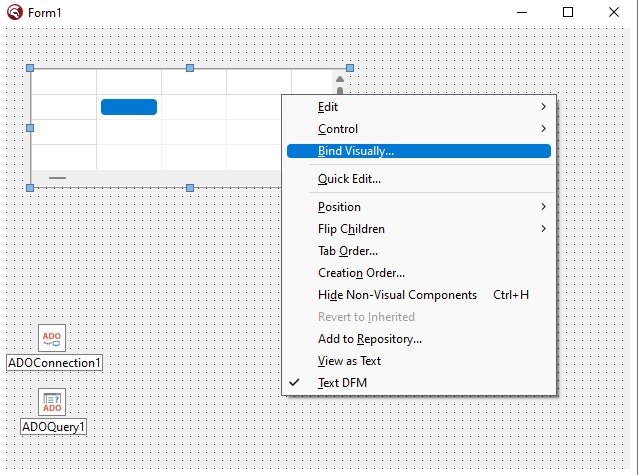Screen dimensions: 639x475
Task: Click the grid's bottom-center resize handle
Action: click(190, 187)
